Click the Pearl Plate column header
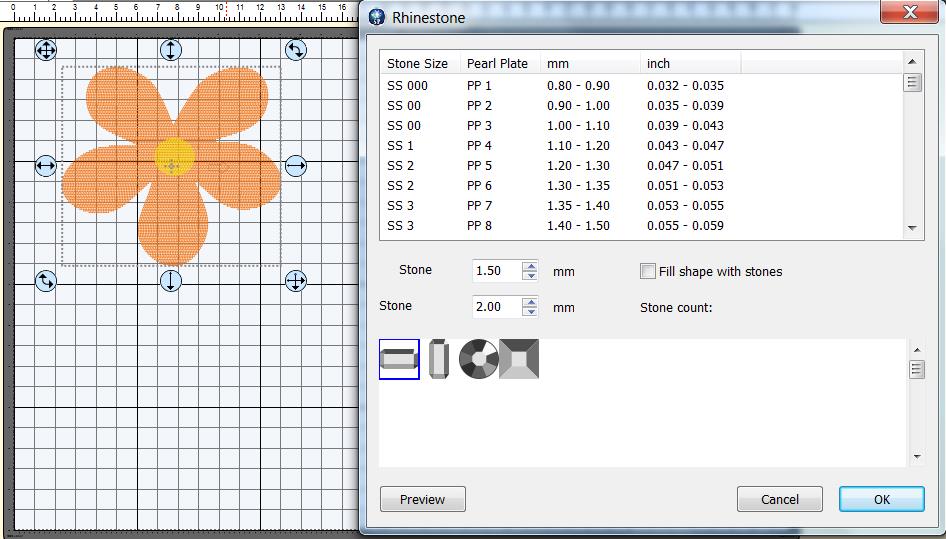Image resolution: width=946 pixels, height=539 pixels. click(x=497, y=63)
